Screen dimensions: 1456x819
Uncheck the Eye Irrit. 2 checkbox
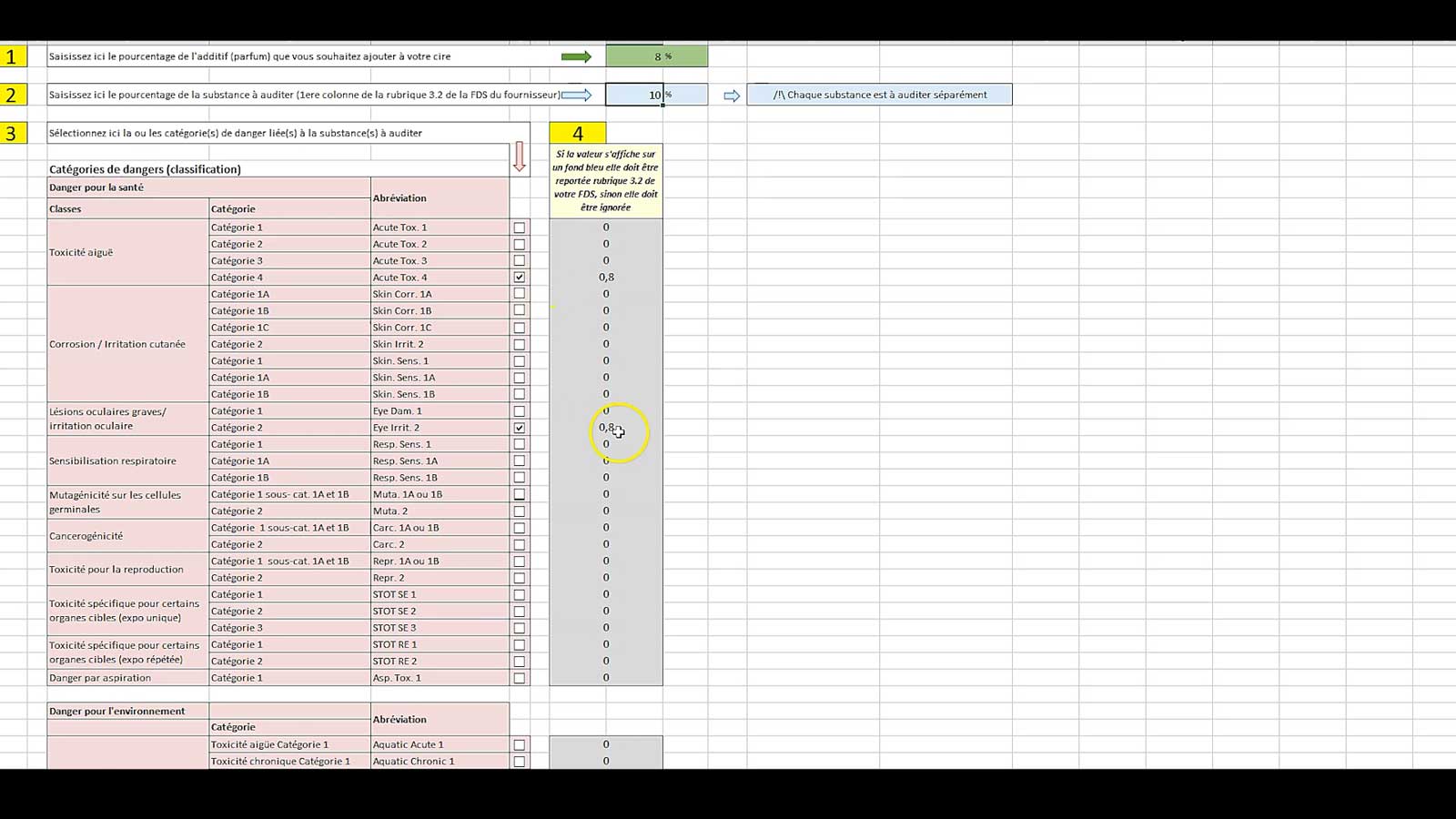[520, 428]
